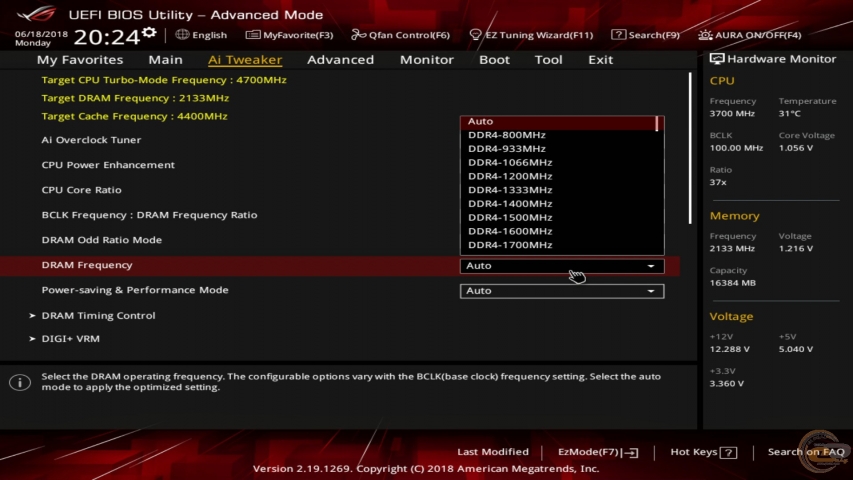
Task: Open Search(F9) question icon
Action: tap(618, 34)
